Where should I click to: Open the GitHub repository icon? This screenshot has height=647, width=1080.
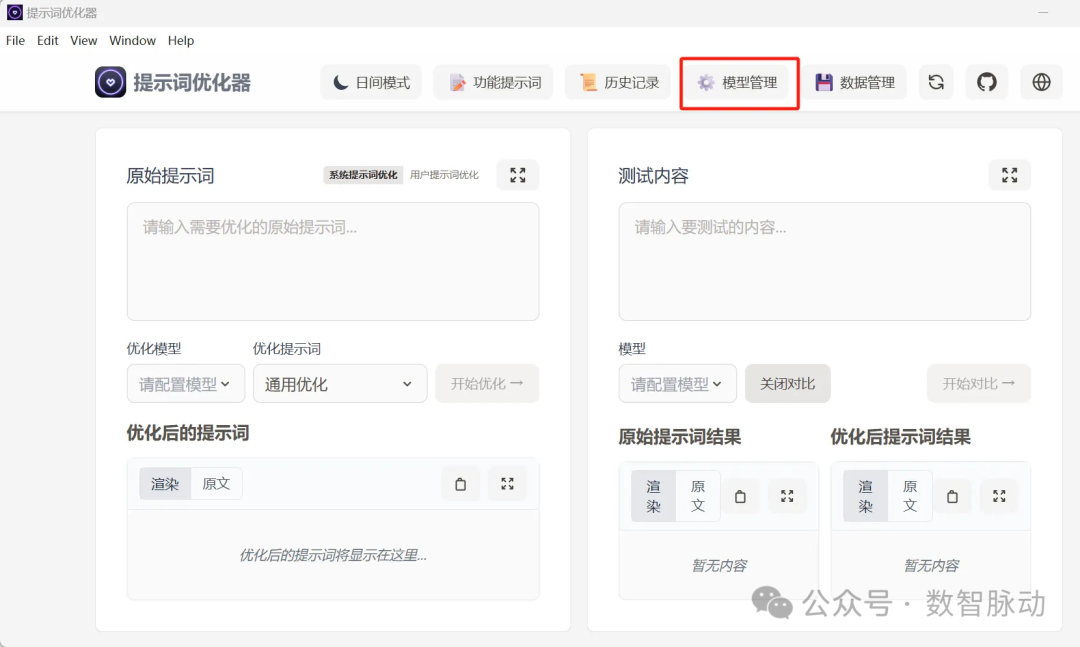[x=987, y=82]
